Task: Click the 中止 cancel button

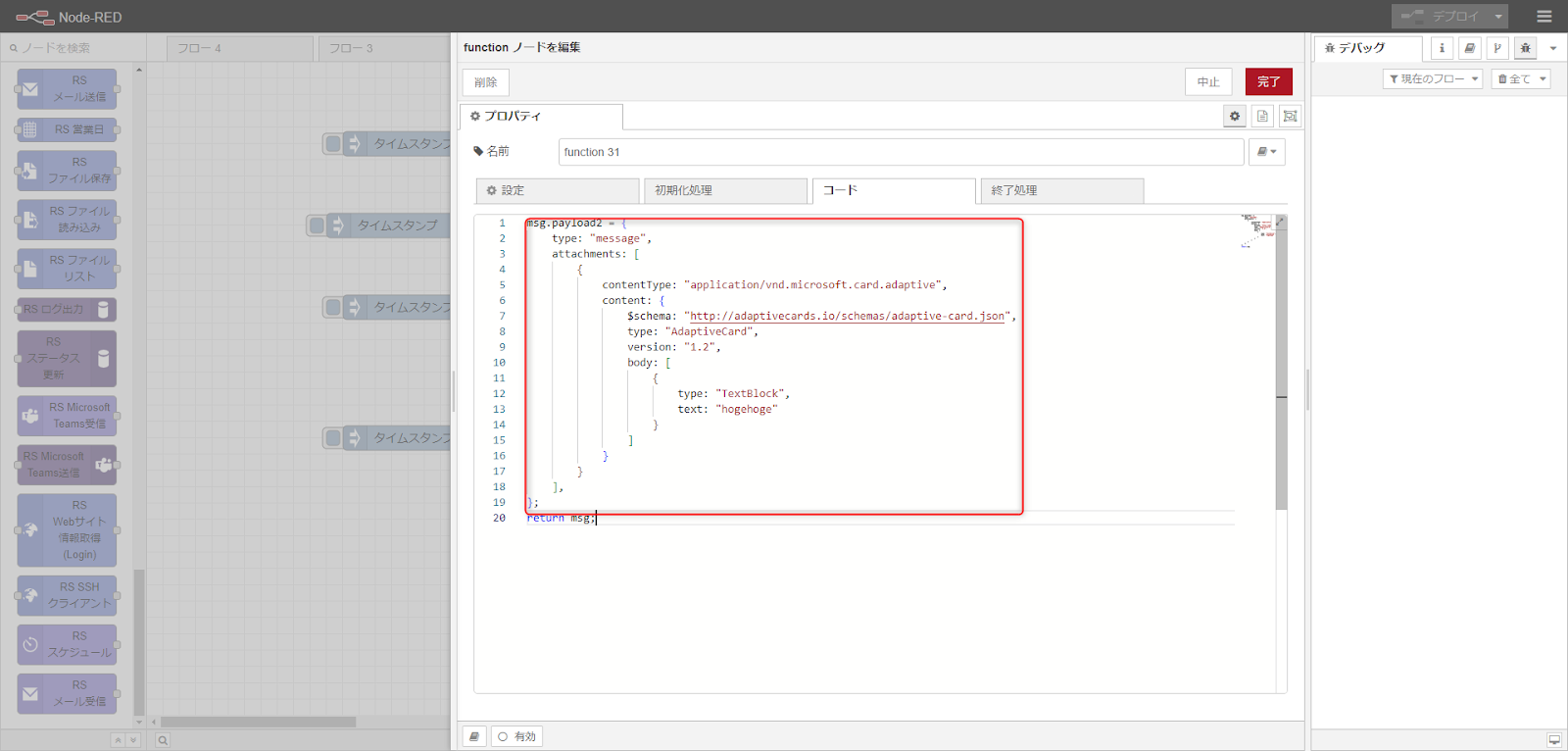Action: [x=1208, y=81]
